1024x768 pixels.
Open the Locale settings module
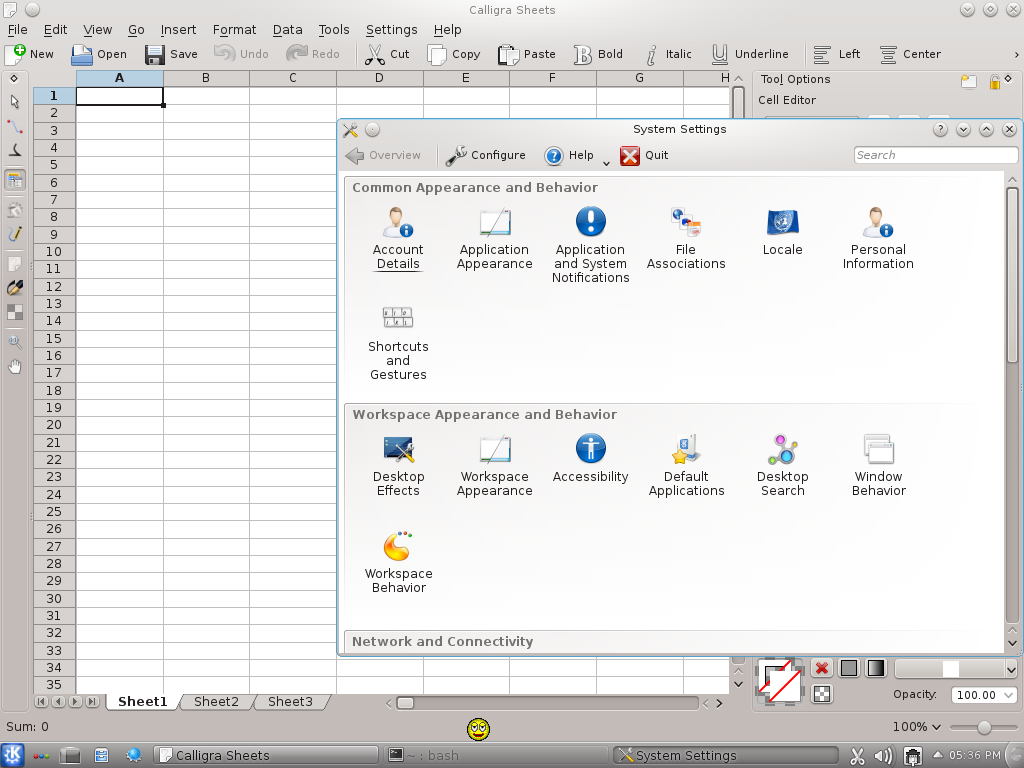click(x=782, y=231)
